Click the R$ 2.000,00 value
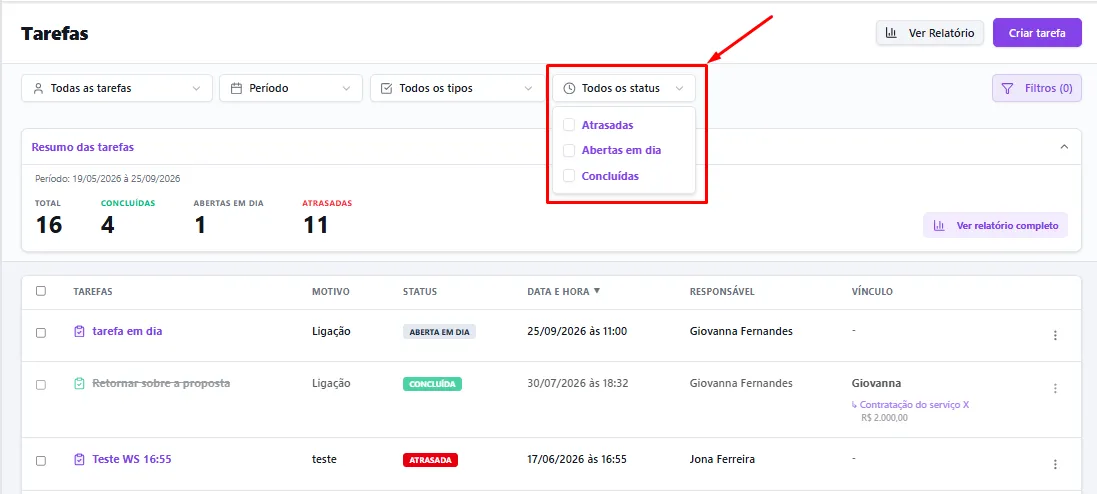This screenshot has width=1097, height=494. [884, 418]
